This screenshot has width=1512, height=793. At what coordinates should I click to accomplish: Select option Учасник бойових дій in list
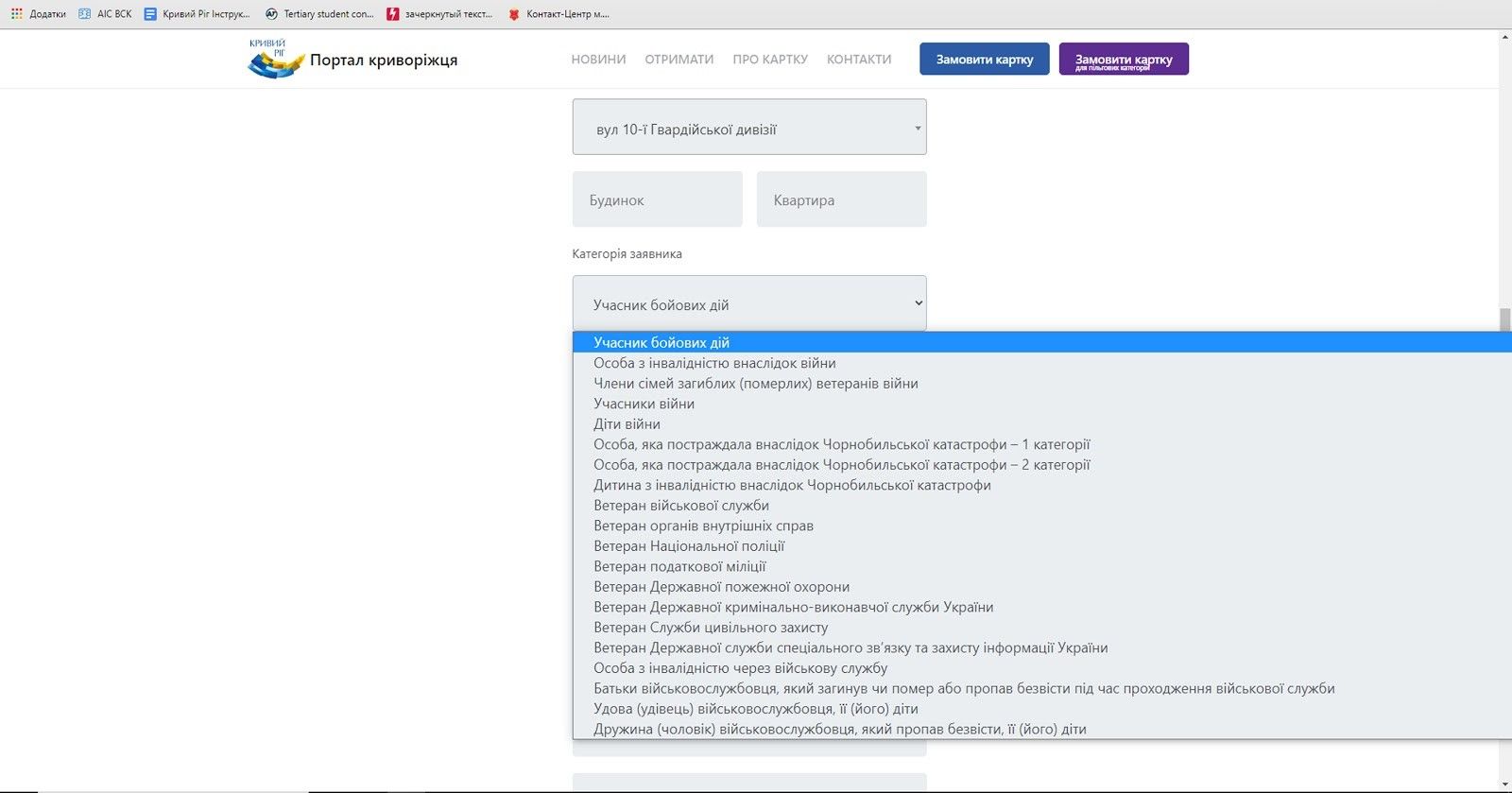click(x=1041, y=342)
